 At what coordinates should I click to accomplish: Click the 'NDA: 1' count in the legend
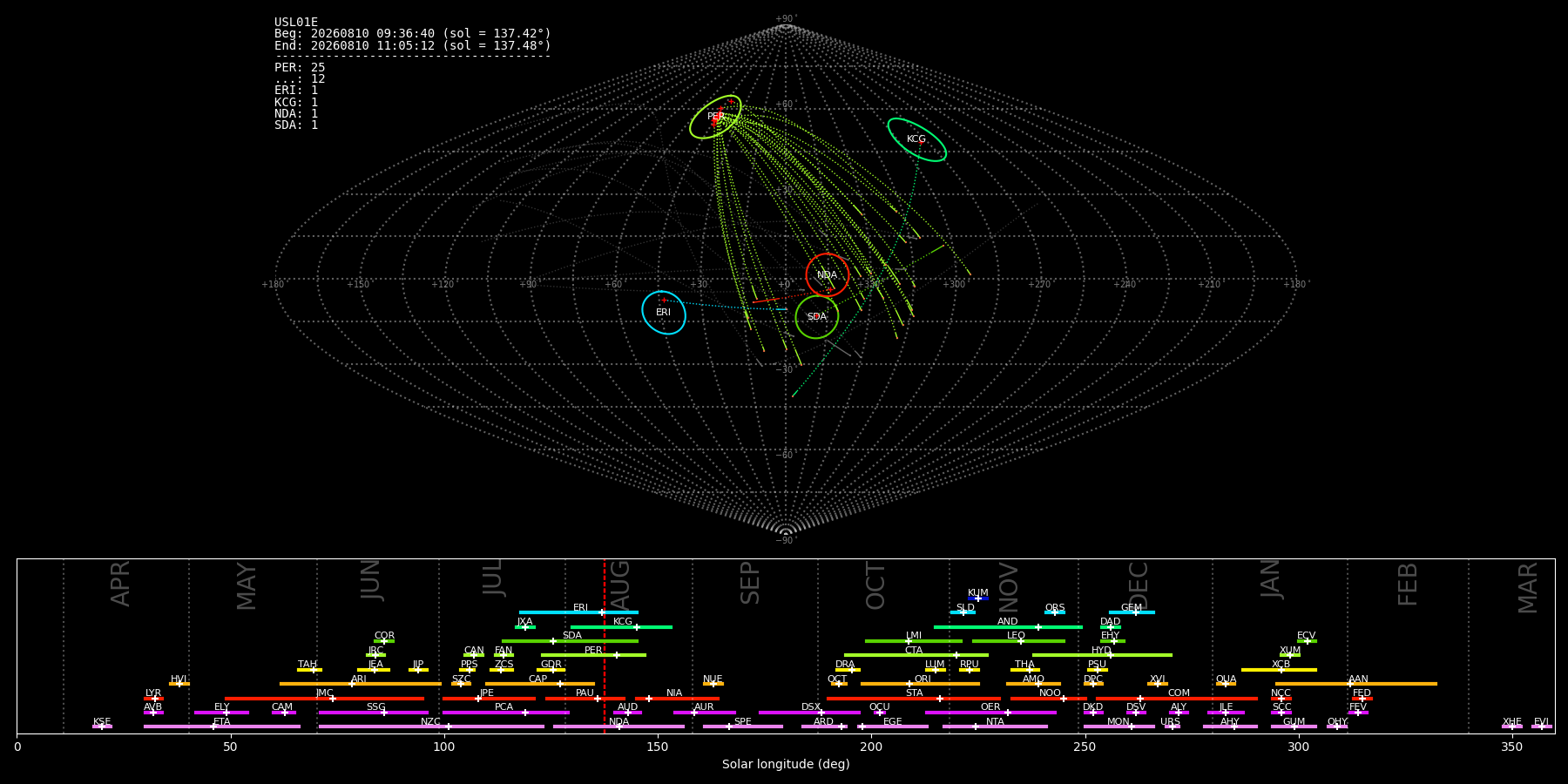[x=296, y=114]
